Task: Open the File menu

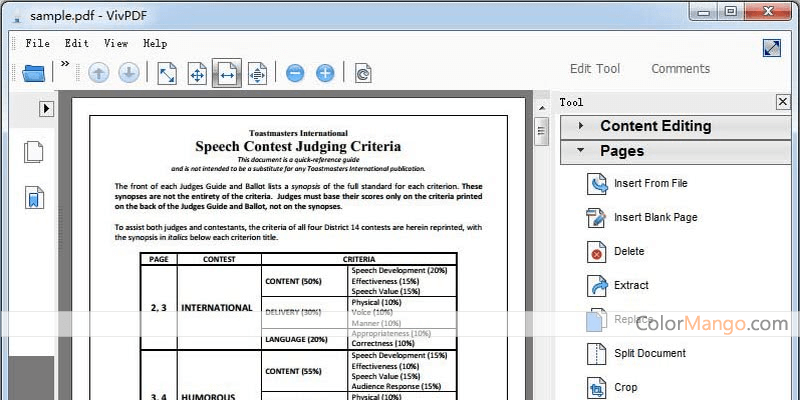Action: coord(38,43)
